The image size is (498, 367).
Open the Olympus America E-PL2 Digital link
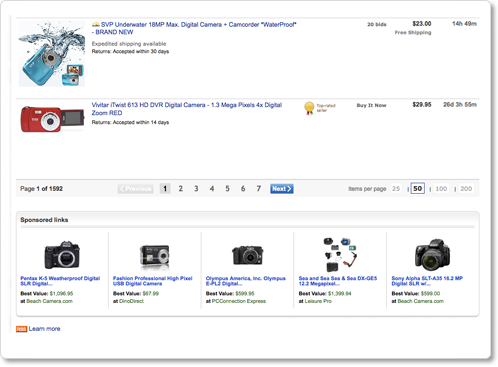pos(246,281)
